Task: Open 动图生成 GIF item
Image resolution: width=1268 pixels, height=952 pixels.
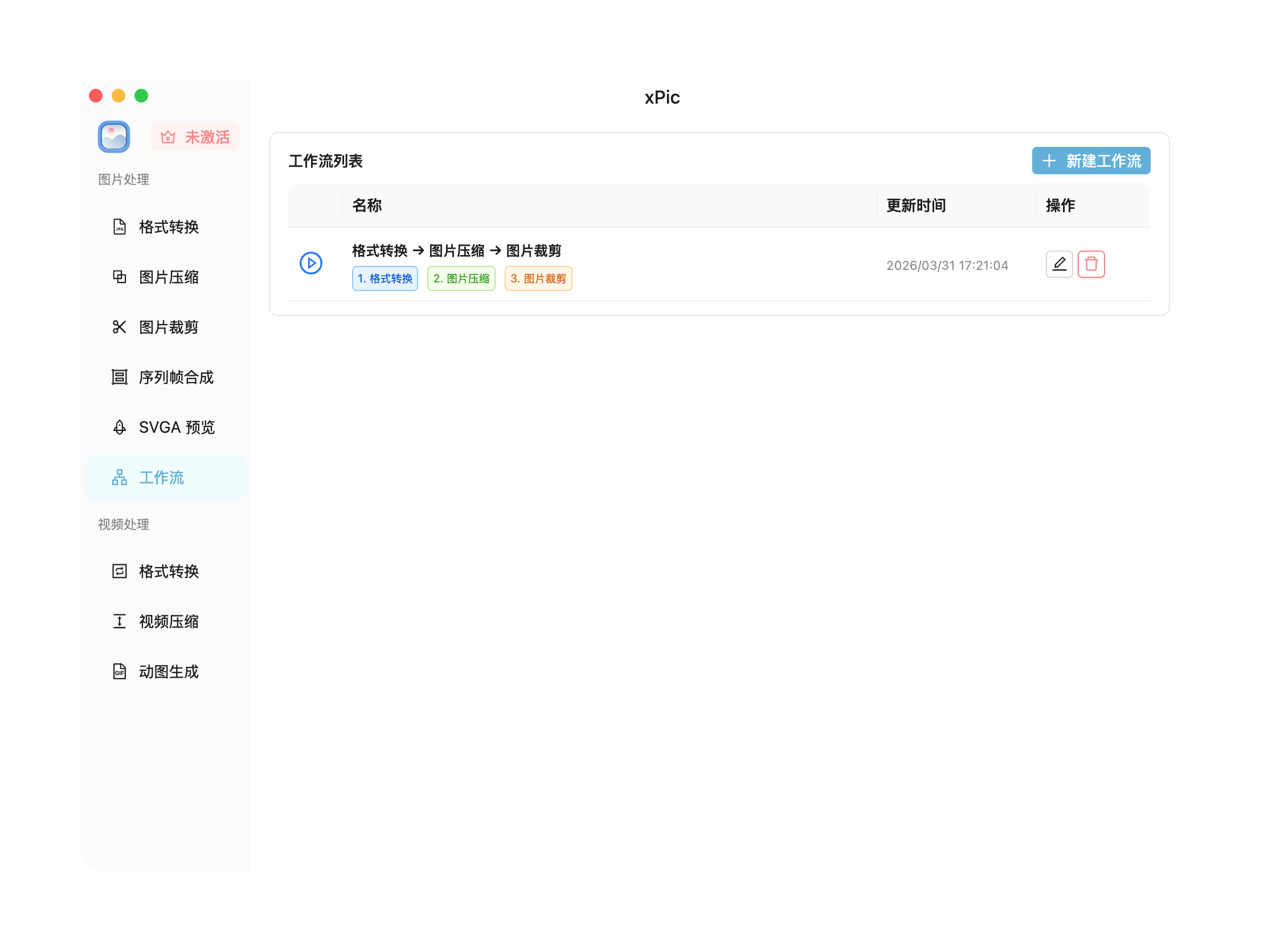Action: pyautogui.click(x=168, y=672)
